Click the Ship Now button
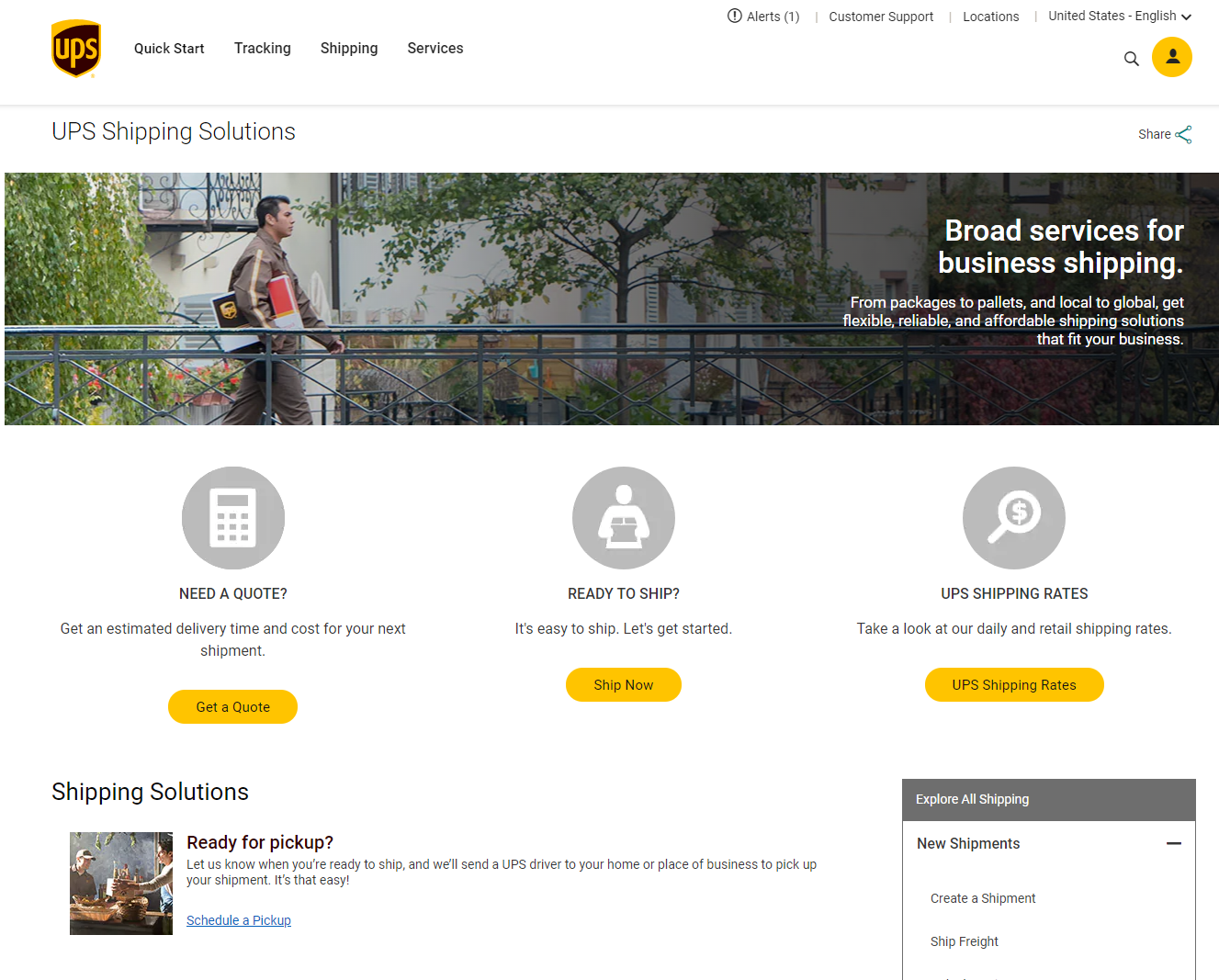1219x980 pixels. click(624, 685)
